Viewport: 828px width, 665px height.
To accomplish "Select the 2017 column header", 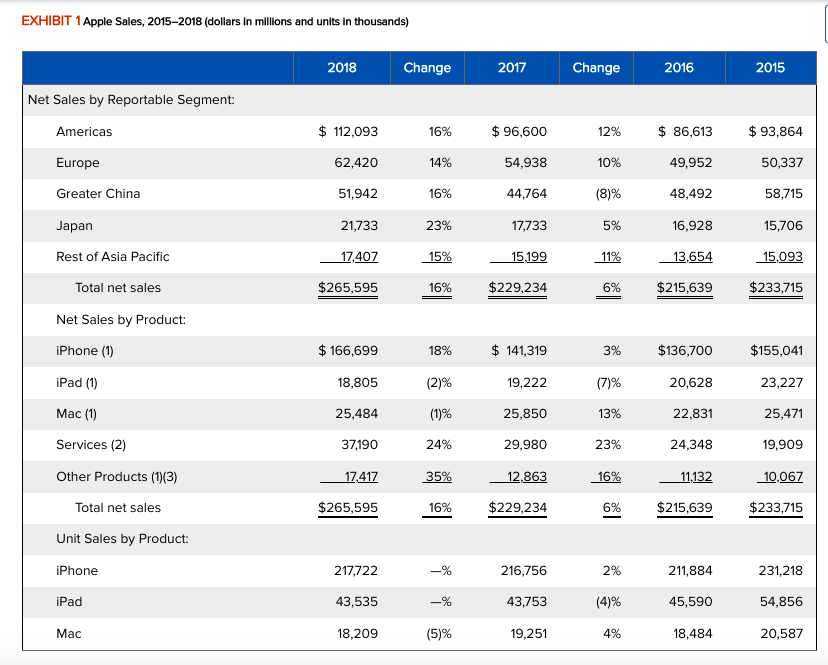I will coord(511,68).
